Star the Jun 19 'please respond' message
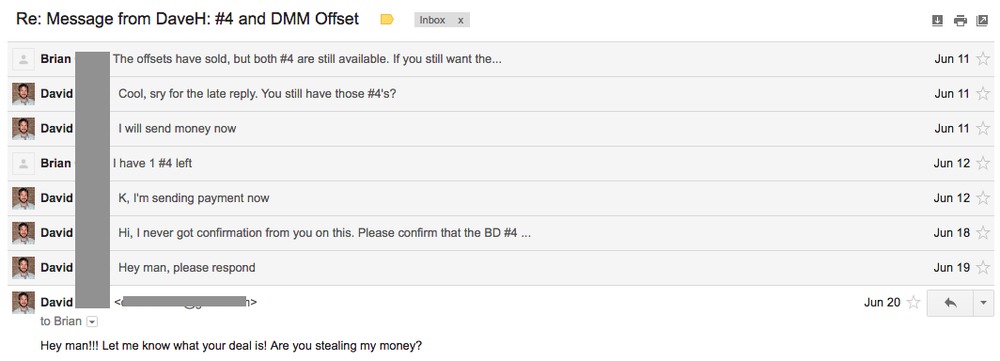The image size is (1000, 361). pos(983,268)
